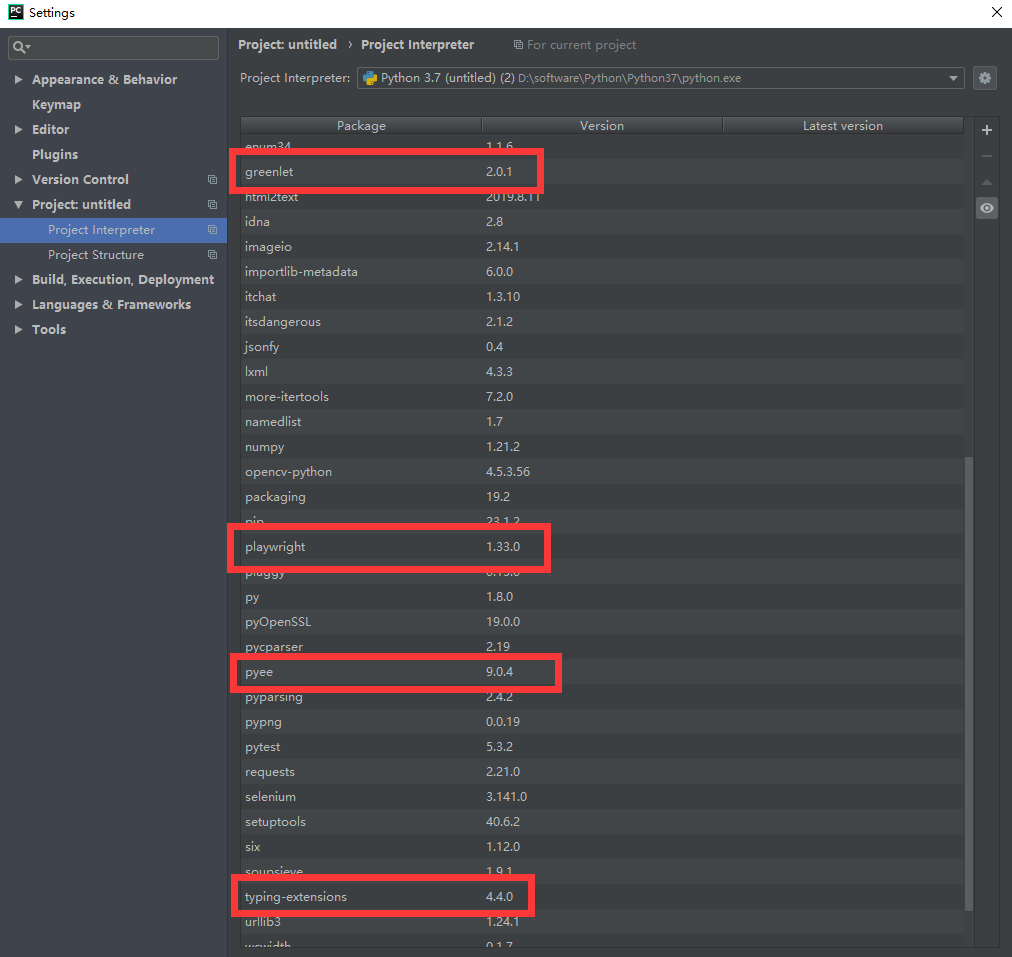1012x957 pixels.
Task: Select the jsonfy package row
Action: click(602, 347)
